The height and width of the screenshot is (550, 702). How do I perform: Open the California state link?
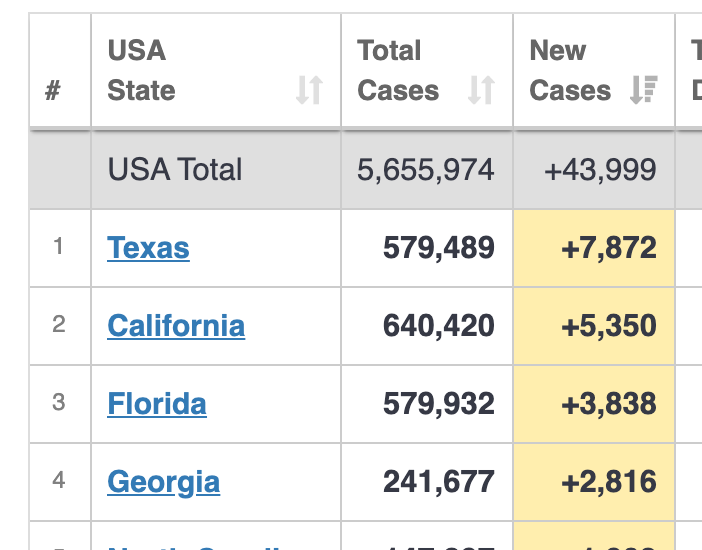(x=176, y=326)
